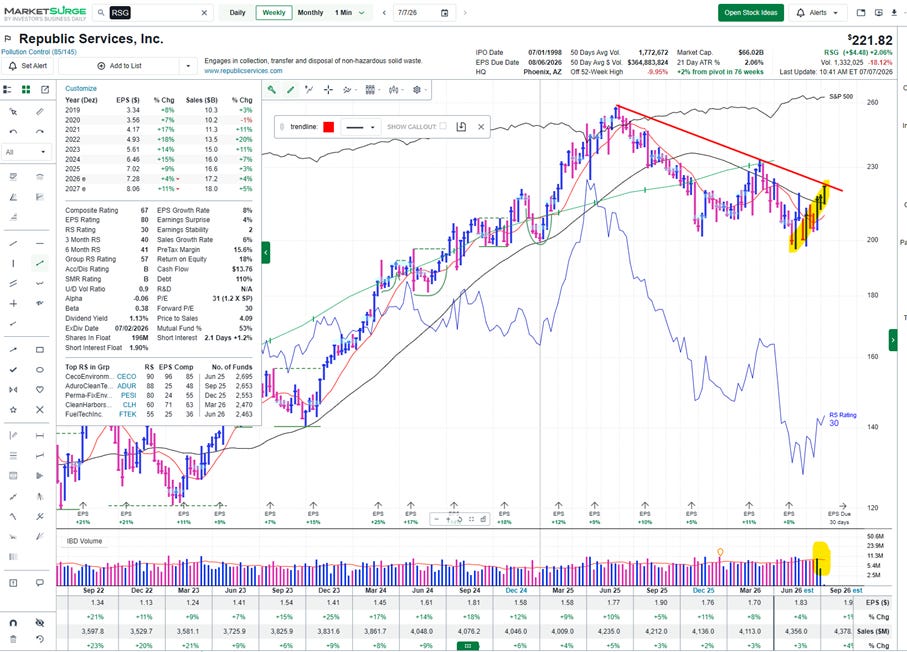Toggle flag next to Republic Services, Inc.
The height and width of the screenshot is (652, 907).
pos(8,39)
